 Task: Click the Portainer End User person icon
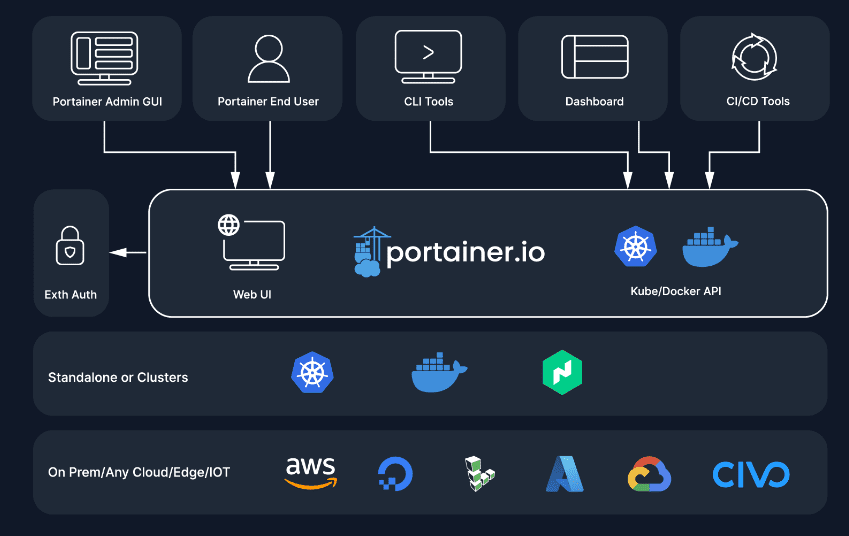point(269,59)
